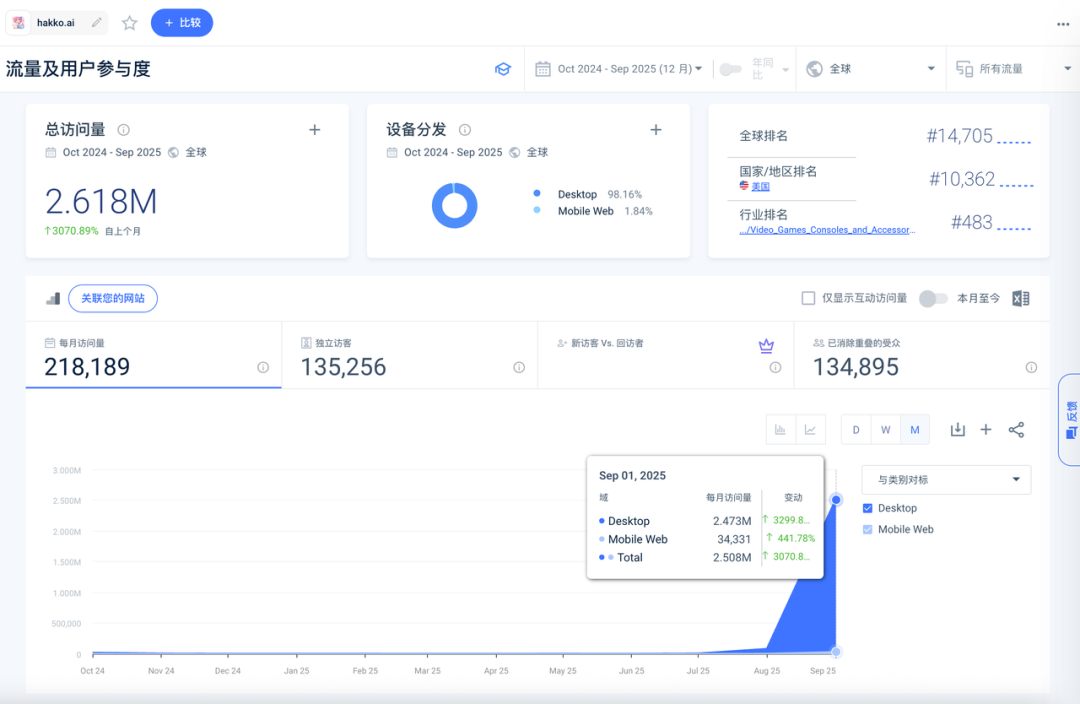1080x704 pixels.
Task: Switch to the bar chart view icon
Action: point(780,430)
